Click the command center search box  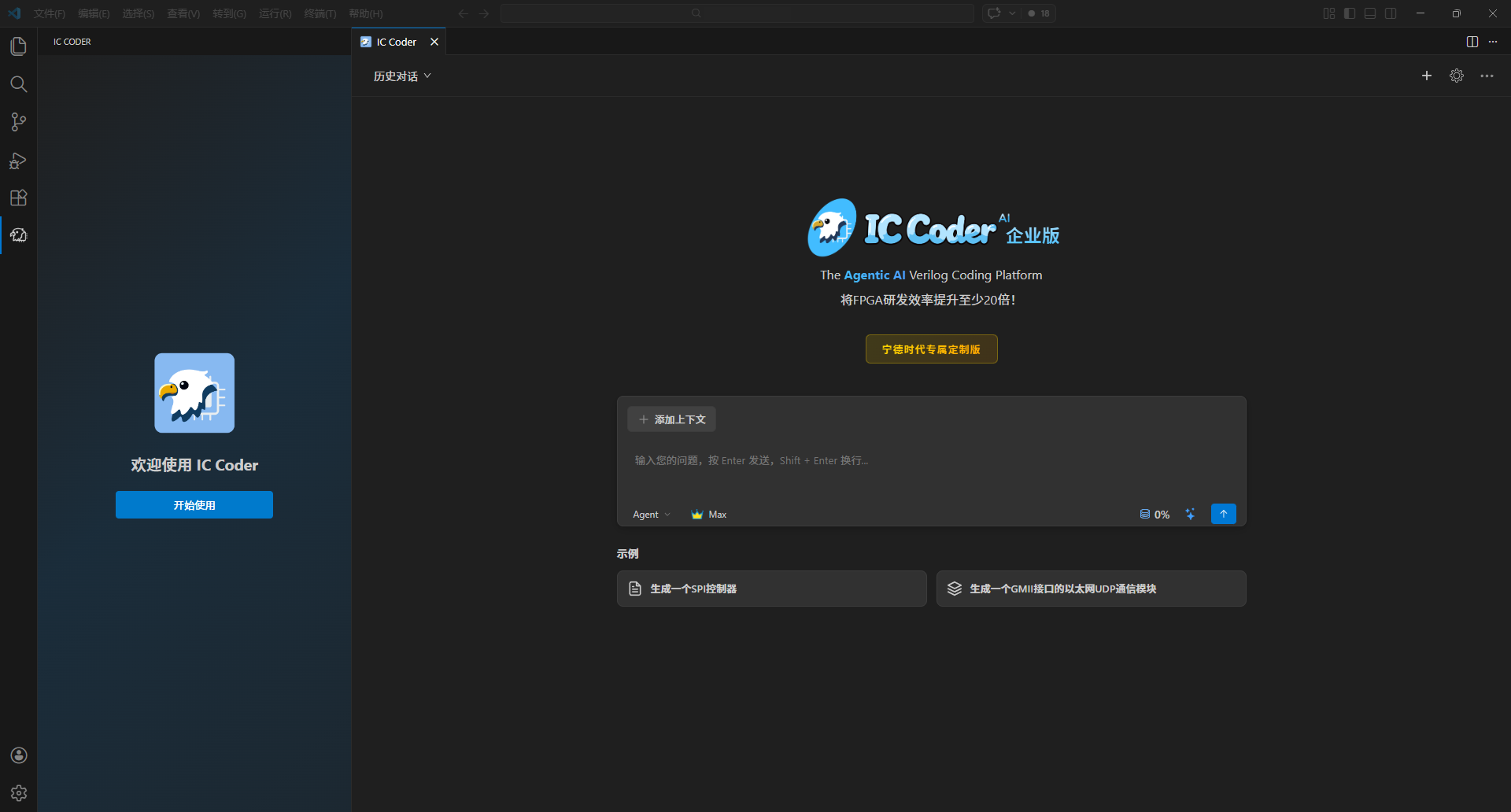tap(737, 13)
